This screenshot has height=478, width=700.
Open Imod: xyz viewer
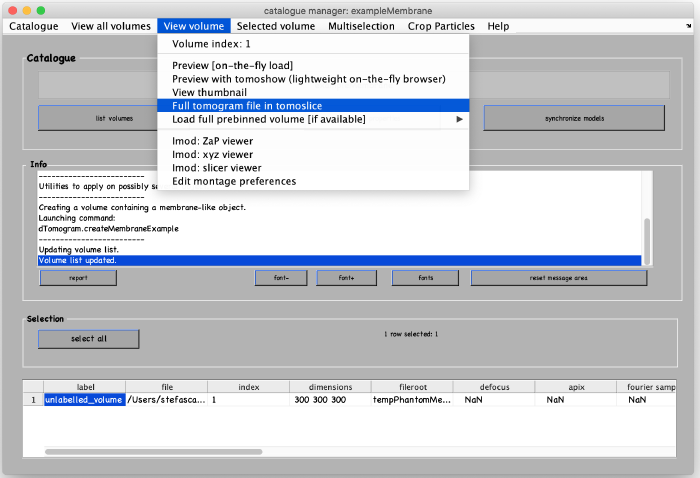click(x=313, y=154)
